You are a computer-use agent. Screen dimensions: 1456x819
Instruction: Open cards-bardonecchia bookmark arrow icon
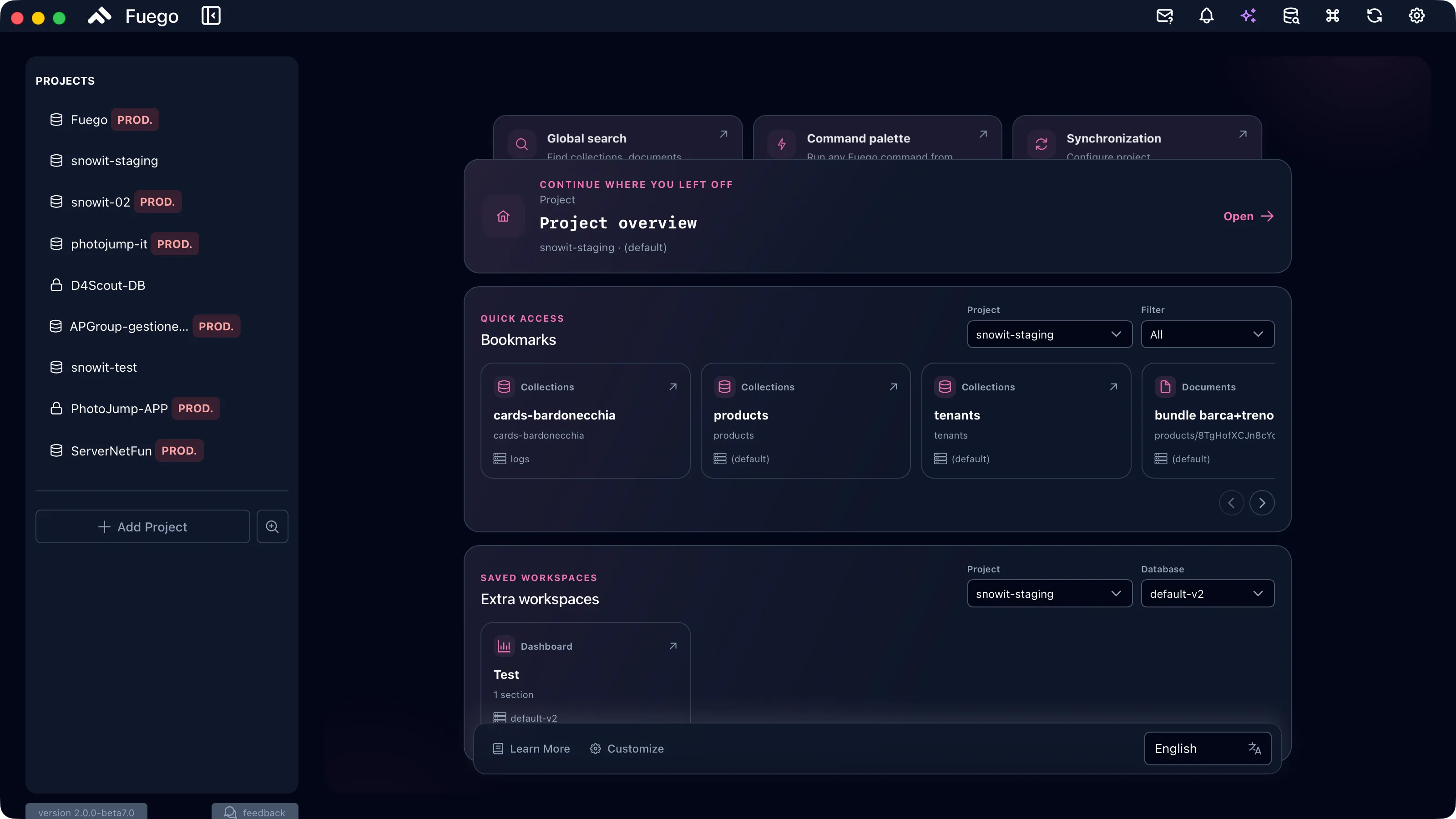pyautogui.click(x=673, y=387)
